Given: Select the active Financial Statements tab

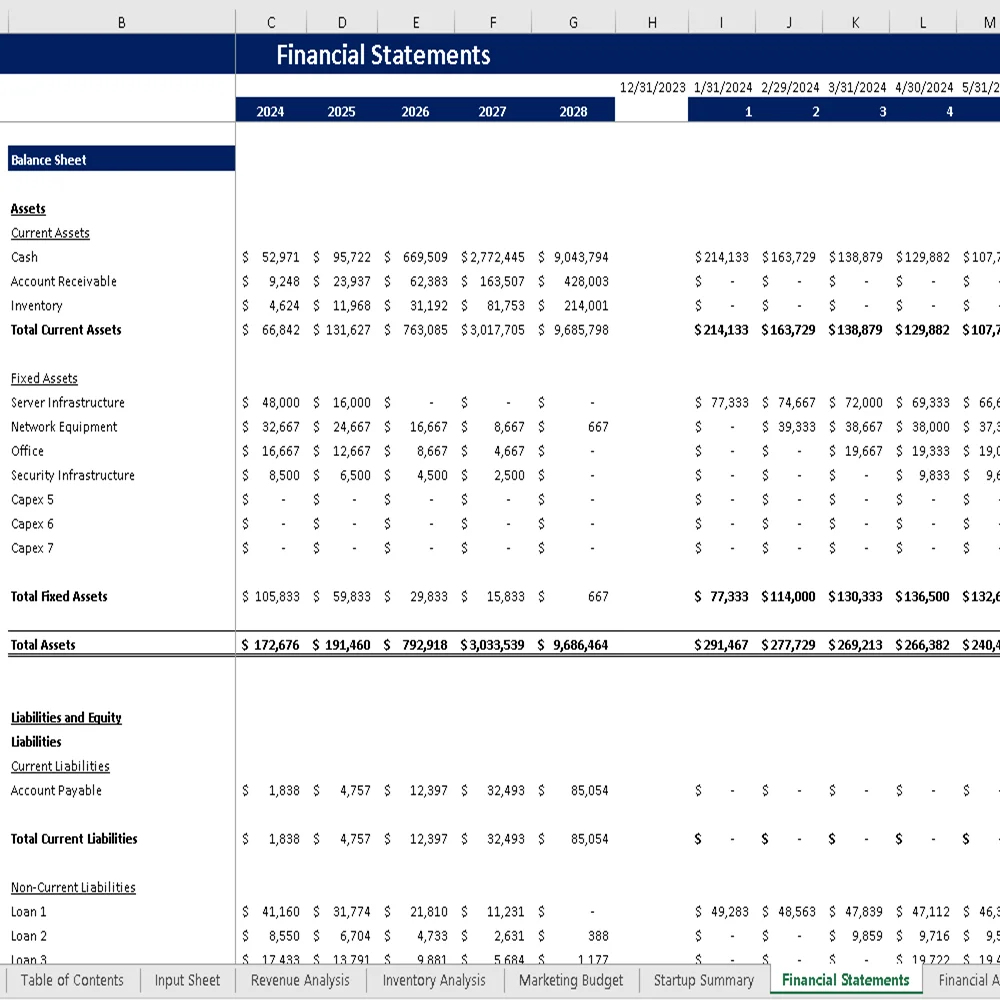Looking at the screenshot, I should [x=845, y=981].
